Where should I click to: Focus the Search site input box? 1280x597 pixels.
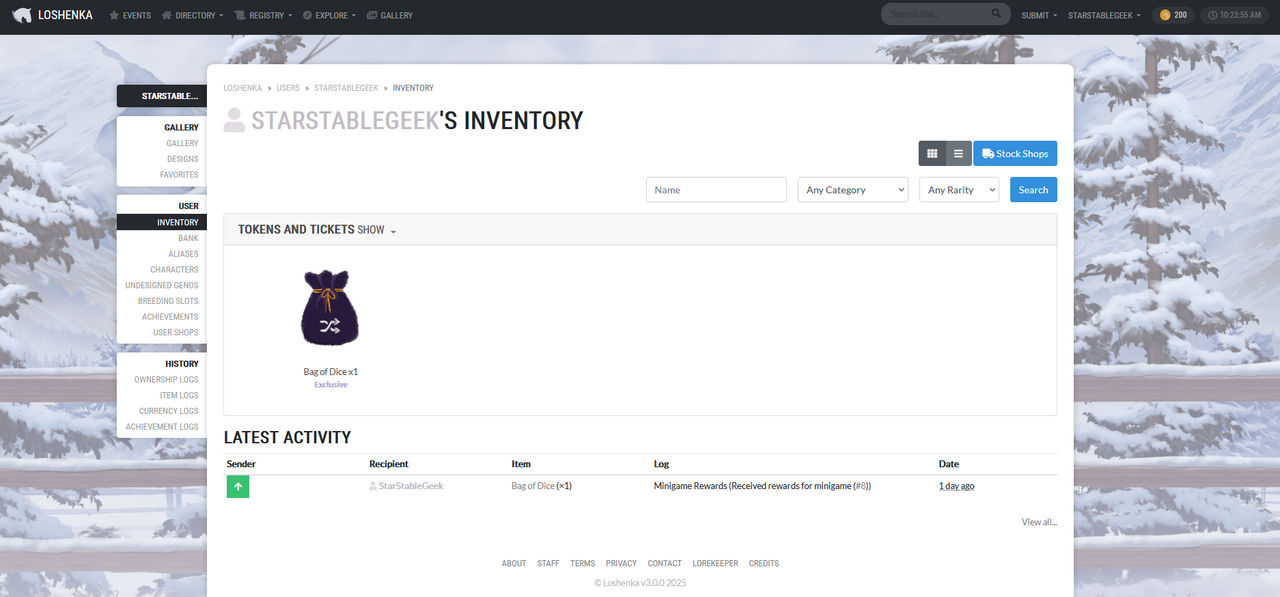(936, 14)
